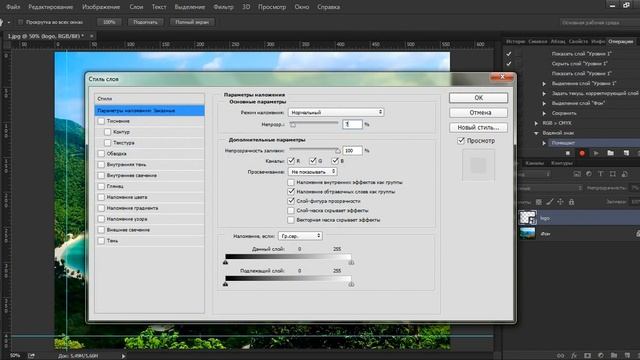Enable the Тиснение effect checkbox
640x360 pixels.
[x=101, y=121]
